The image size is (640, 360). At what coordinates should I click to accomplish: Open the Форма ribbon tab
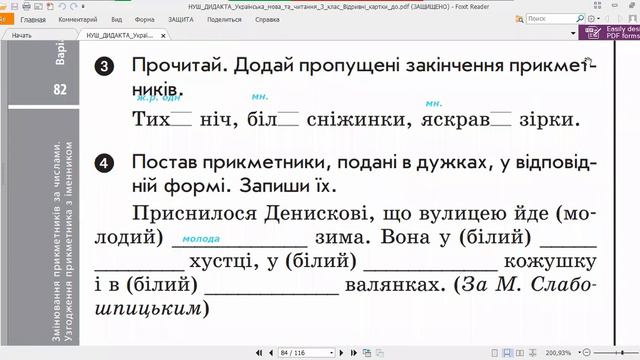coord(144,19)
